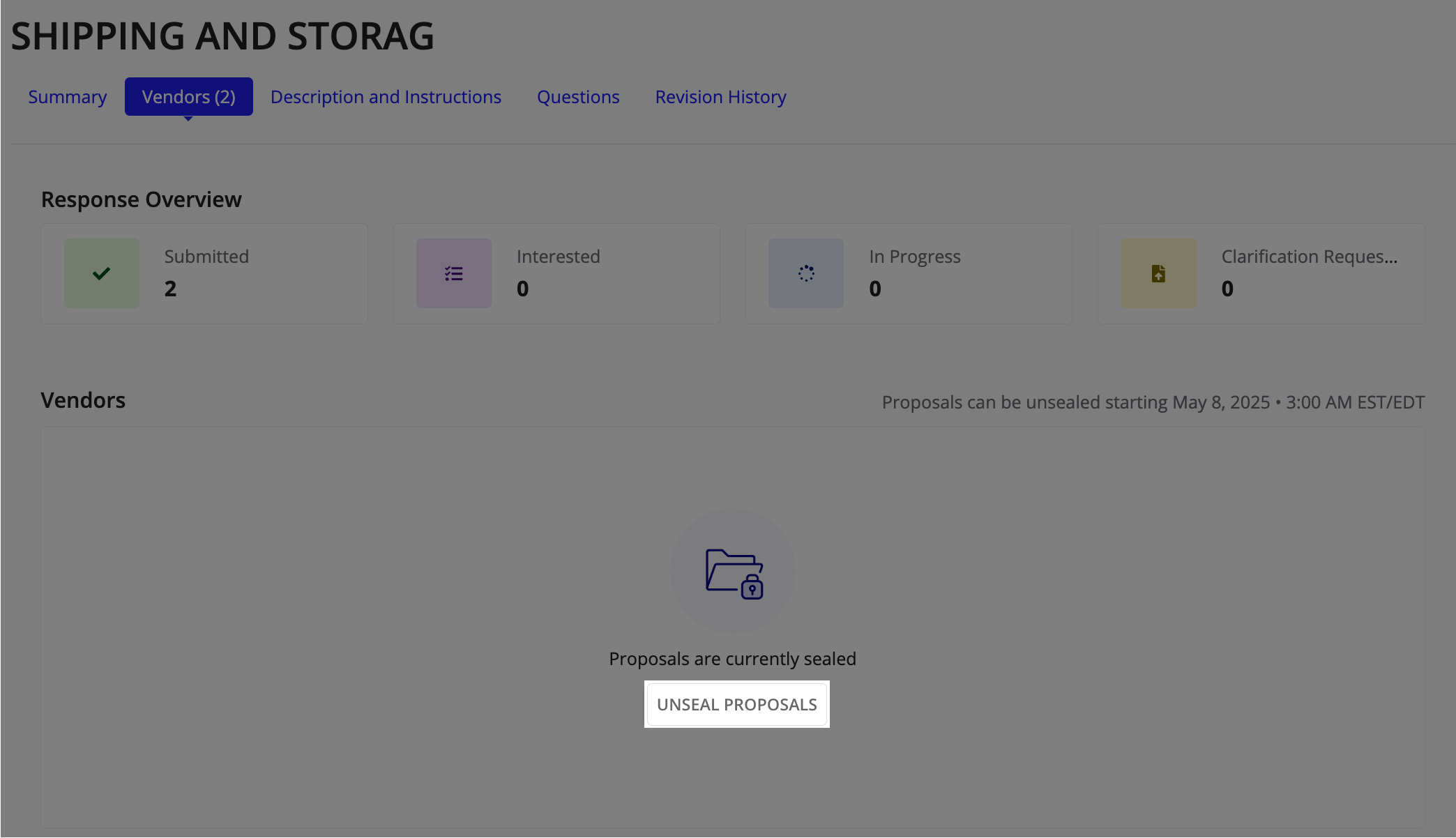Click the Vendors section heading

(x=83, y=400)
